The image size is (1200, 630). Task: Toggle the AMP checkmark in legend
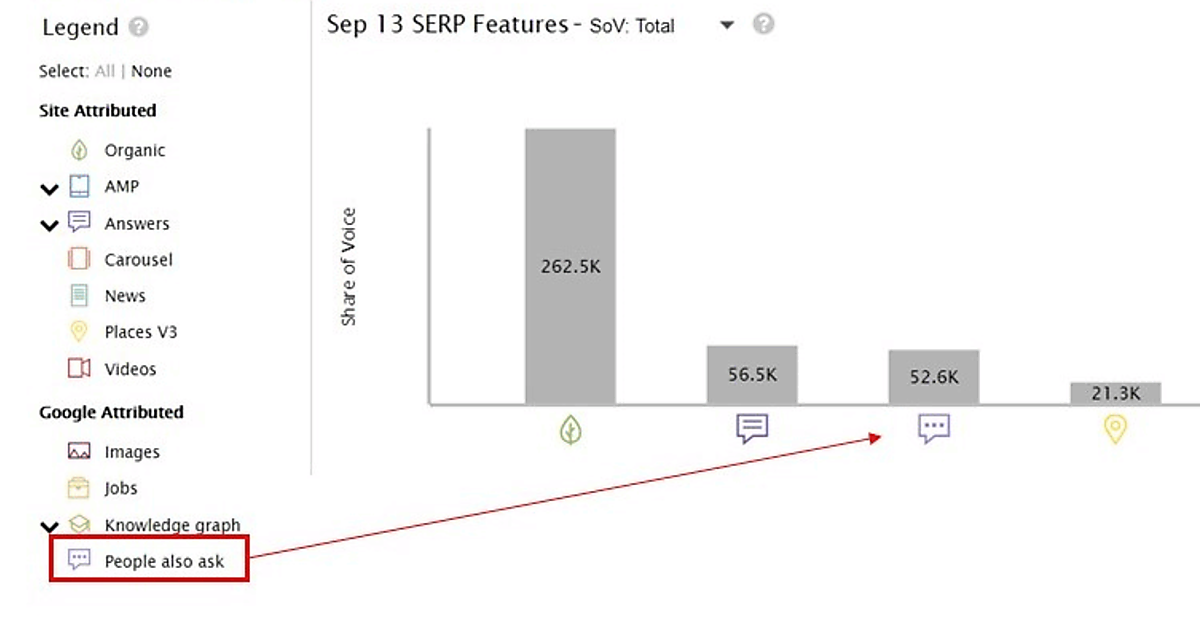[x=49, y=188]
